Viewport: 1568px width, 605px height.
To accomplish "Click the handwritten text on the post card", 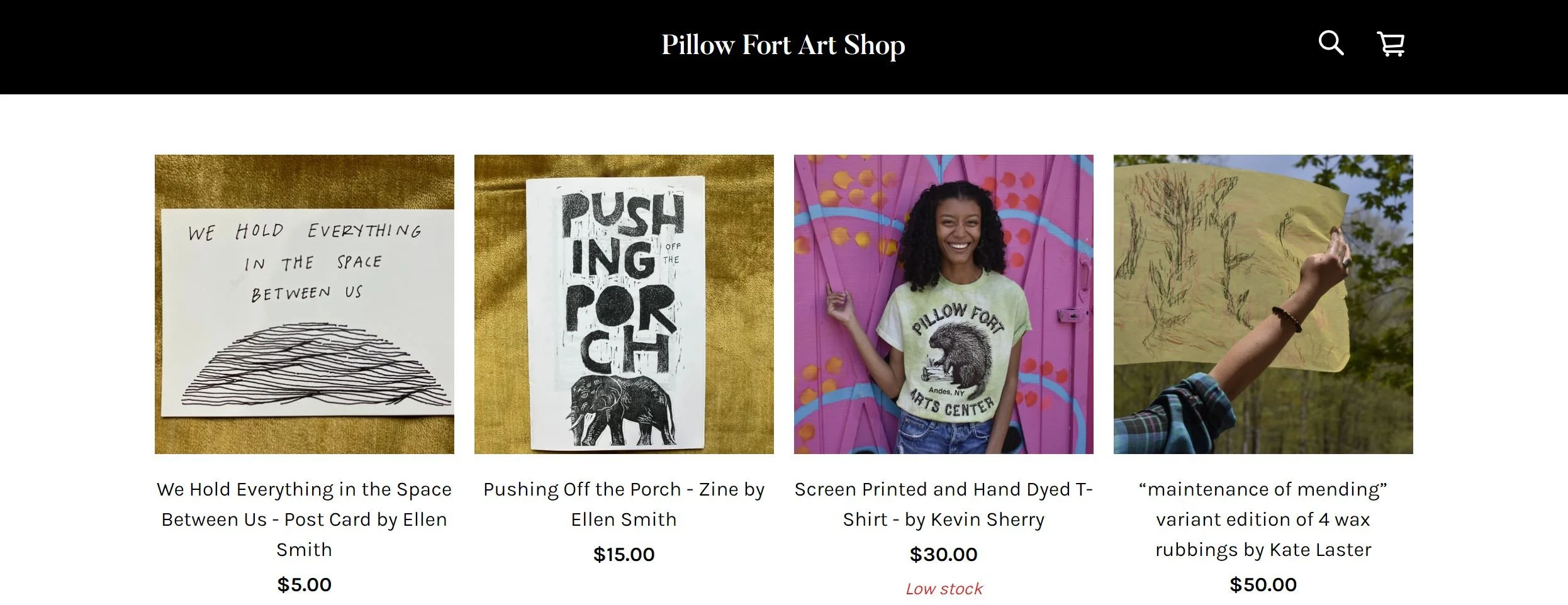I will click(x=305, y=262).
